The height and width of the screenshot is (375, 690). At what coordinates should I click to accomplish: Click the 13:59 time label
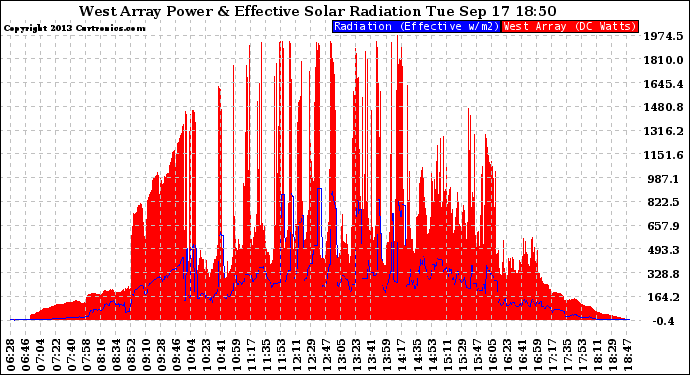386,354
